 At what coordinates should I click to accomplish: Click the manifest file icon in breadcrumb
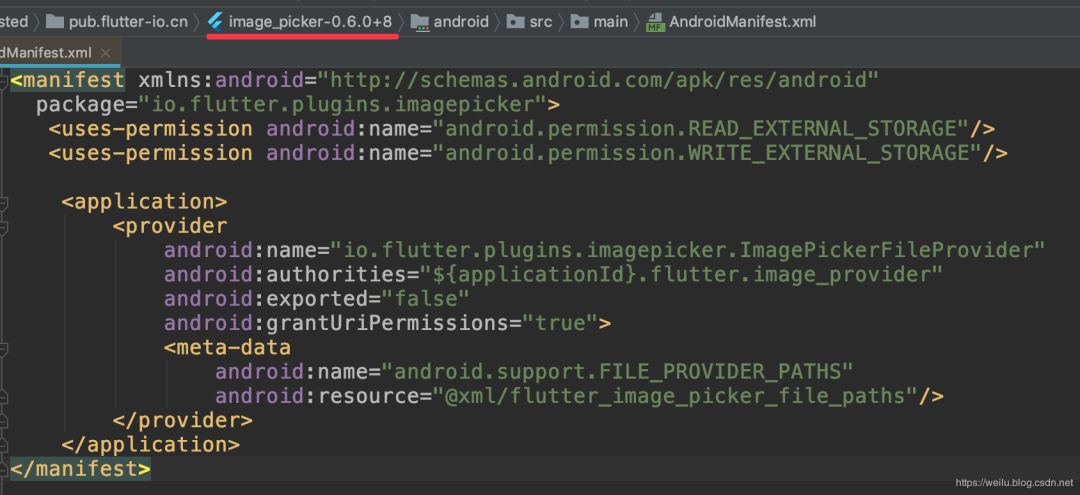click(x=655, y=23)
